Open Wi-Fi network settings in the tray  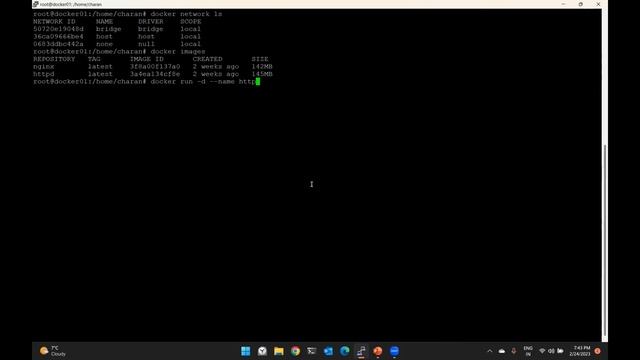542,351
